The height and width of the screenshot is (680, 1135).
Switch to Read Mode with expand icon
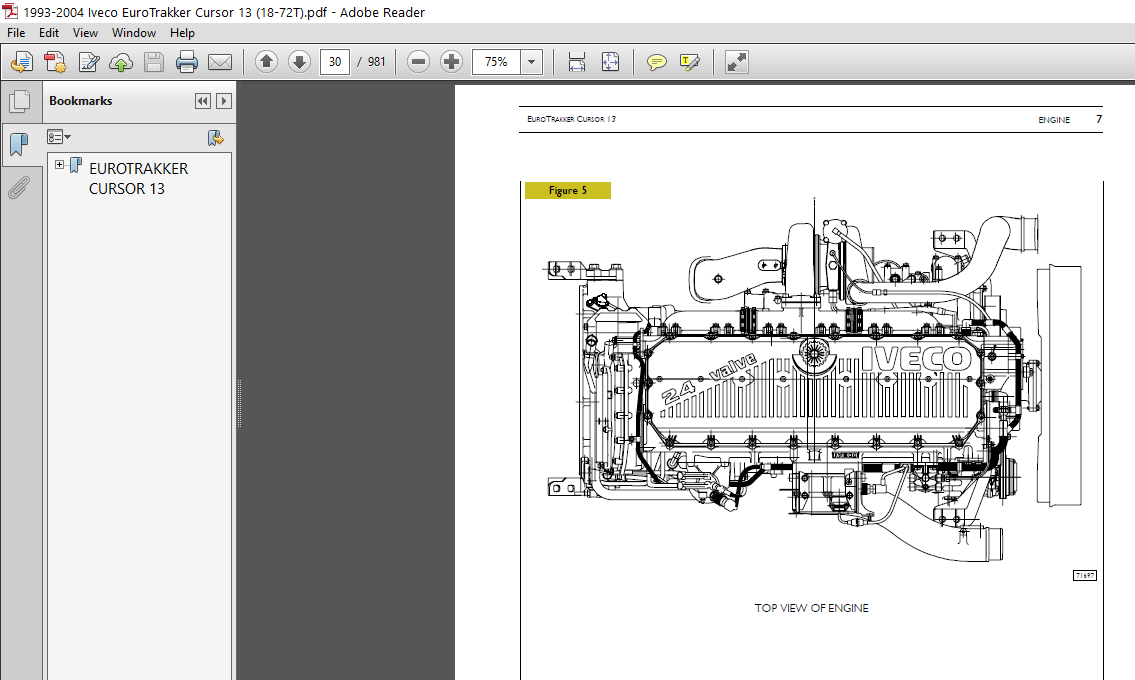coord(736,62)
